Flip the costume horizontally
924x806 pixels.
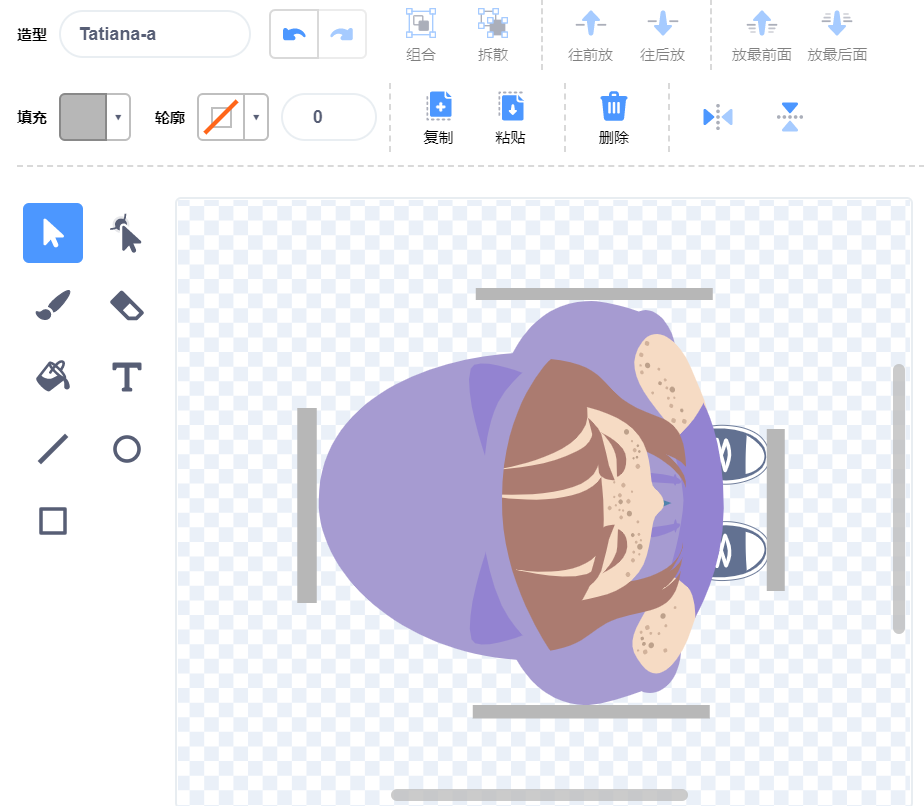[718, 117]
